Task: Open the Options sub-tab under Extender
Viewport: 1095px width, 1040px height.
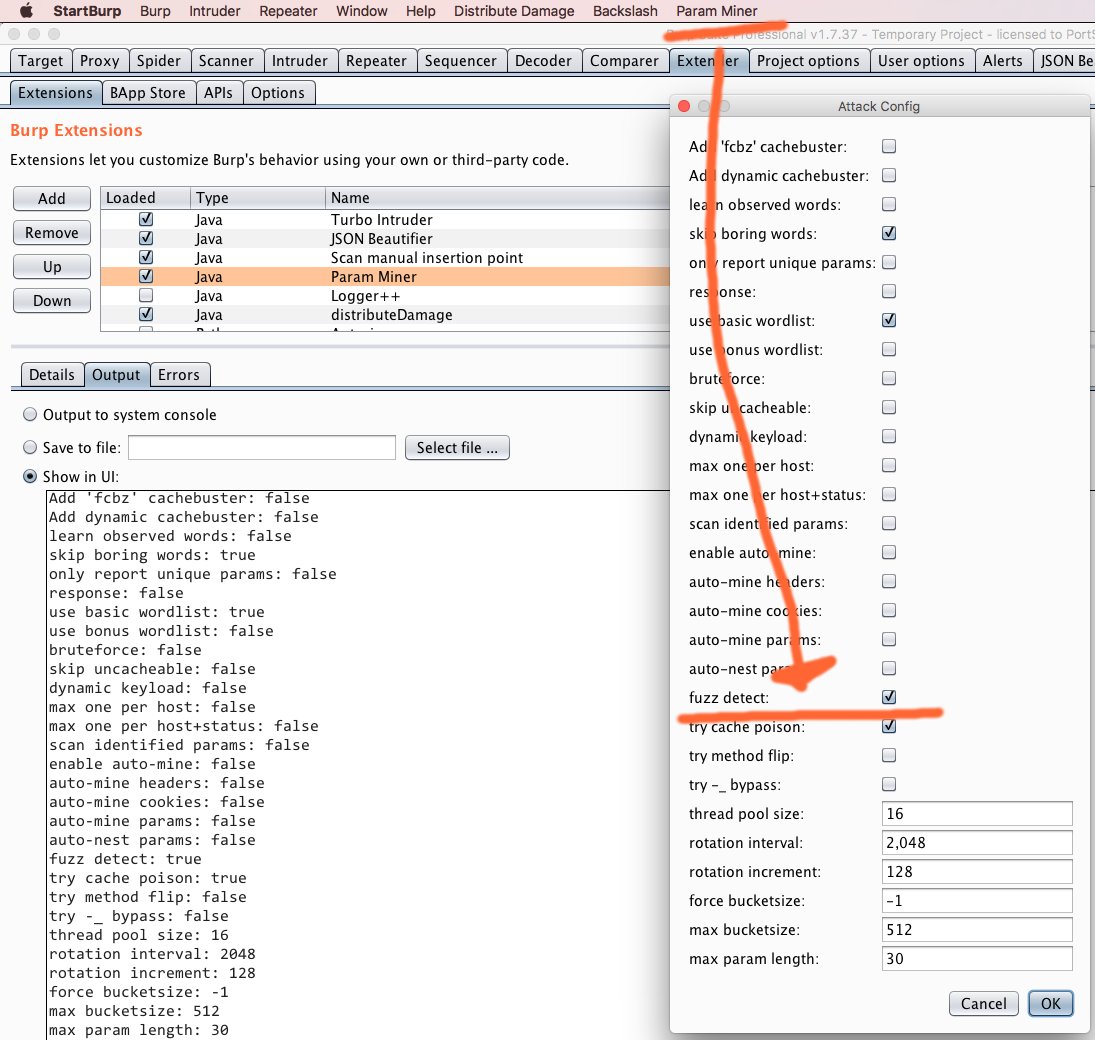Action: (278, 93)
